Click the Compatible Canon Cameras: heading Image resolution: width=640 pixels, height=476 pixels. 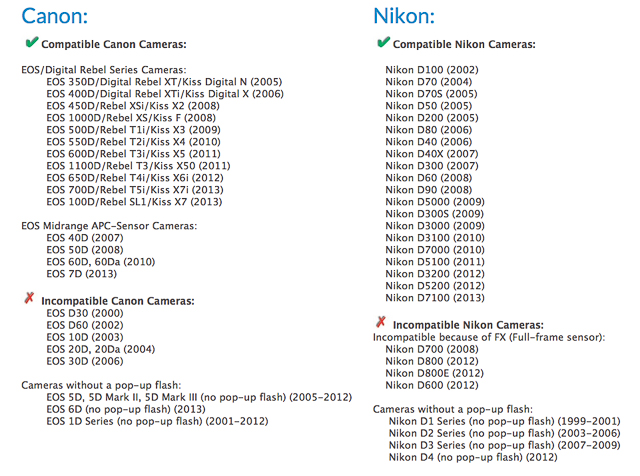click(x=114, y=44)
